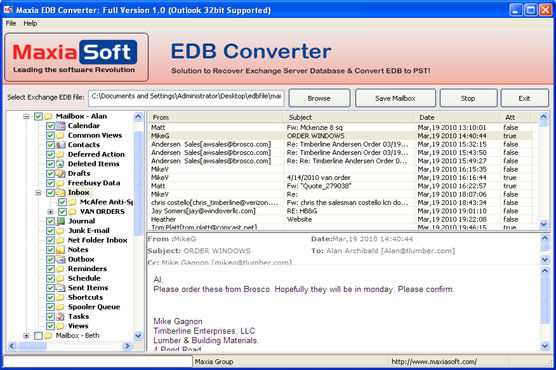Click the folder tree horizontal scrollbar thumb
Image resolution: width=556 pixels, height=370 pixels.
33,346
